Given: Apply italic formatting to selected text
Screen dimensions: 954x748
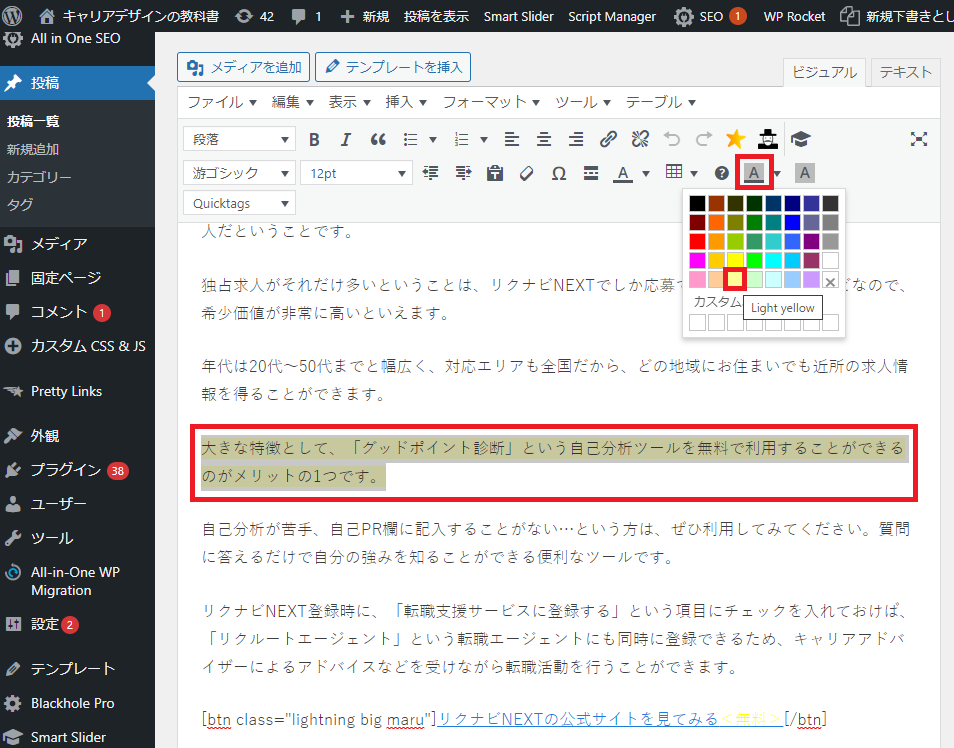Looking at the screenshot, I should [346, 139].
